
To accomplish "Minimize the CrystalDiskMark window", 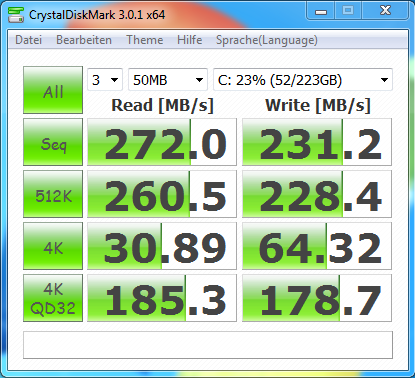I will pyautogui.click(x=320, y=12).
